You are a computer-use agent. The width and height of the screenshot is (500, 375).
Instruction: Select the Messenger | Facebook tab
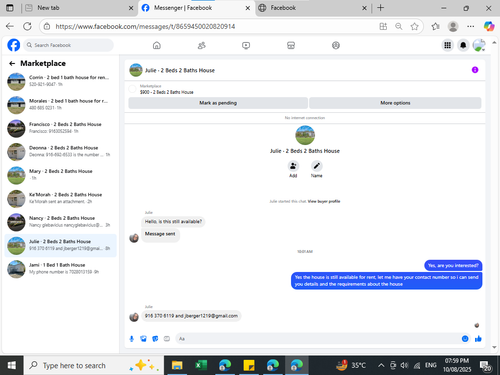(197, 8)
